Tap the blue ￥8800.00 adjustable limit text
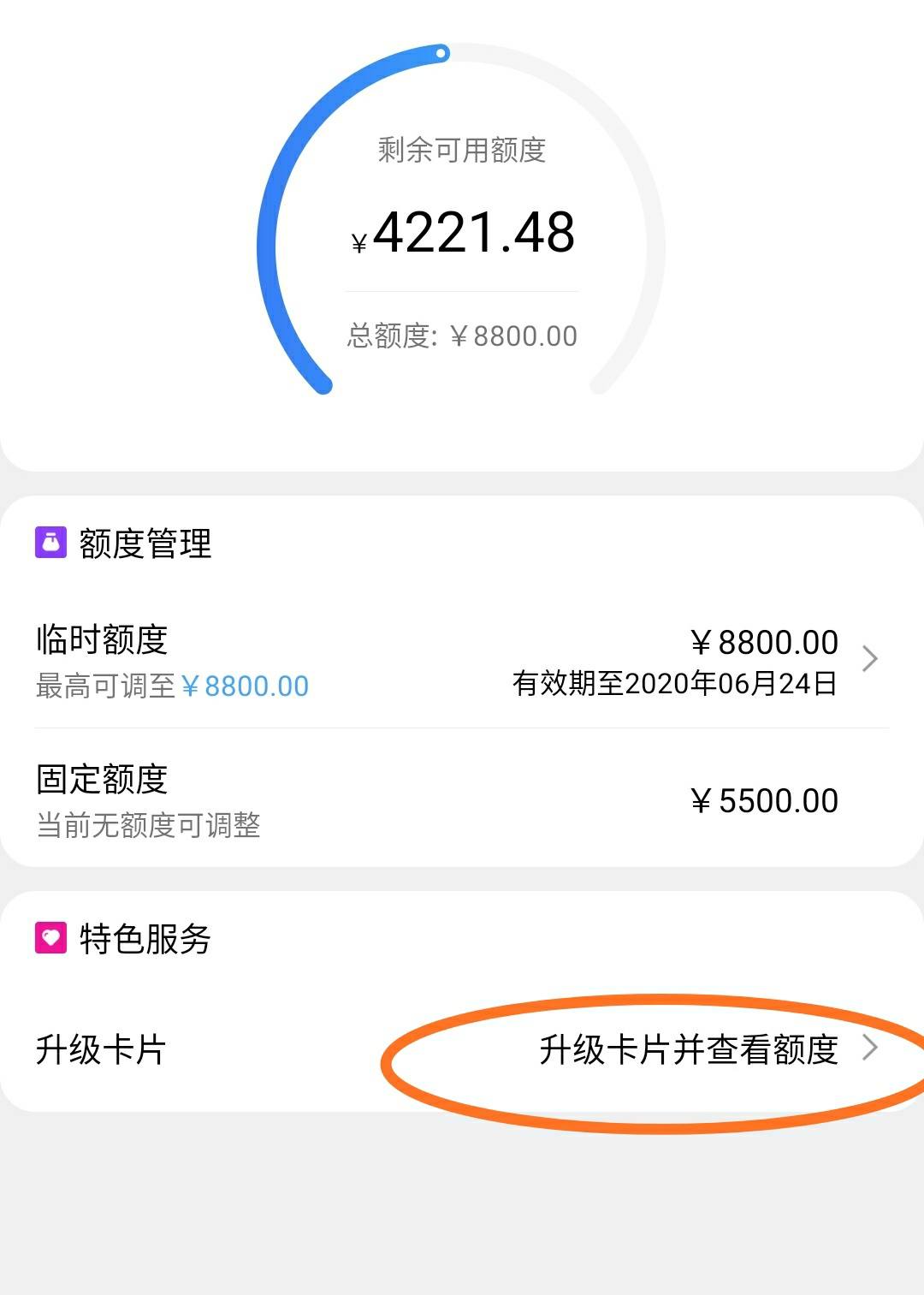 245,686
